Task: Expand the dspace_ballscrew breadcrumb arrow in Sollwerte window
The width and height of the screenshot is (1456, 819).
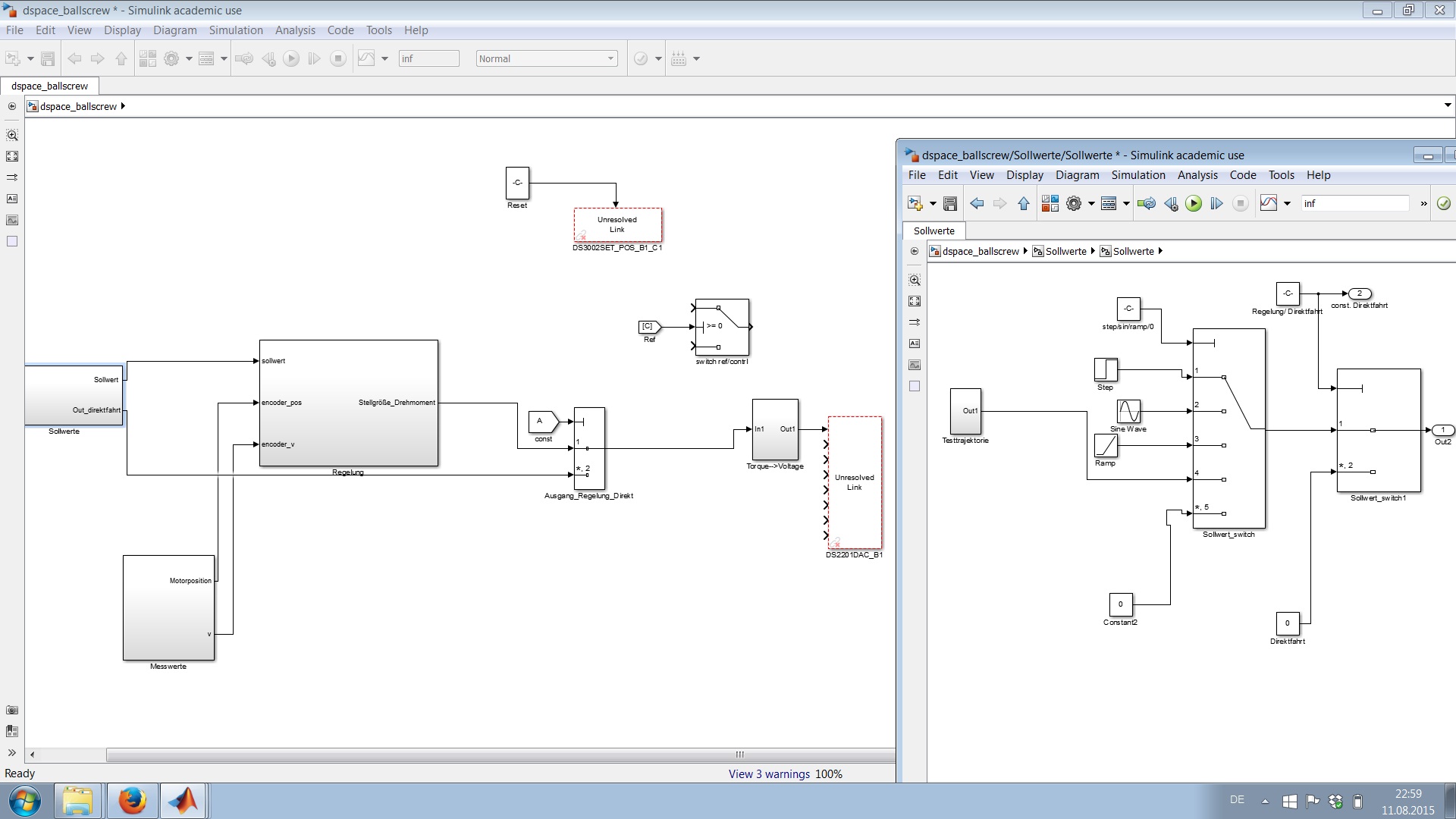Action: click(1025, 251)
